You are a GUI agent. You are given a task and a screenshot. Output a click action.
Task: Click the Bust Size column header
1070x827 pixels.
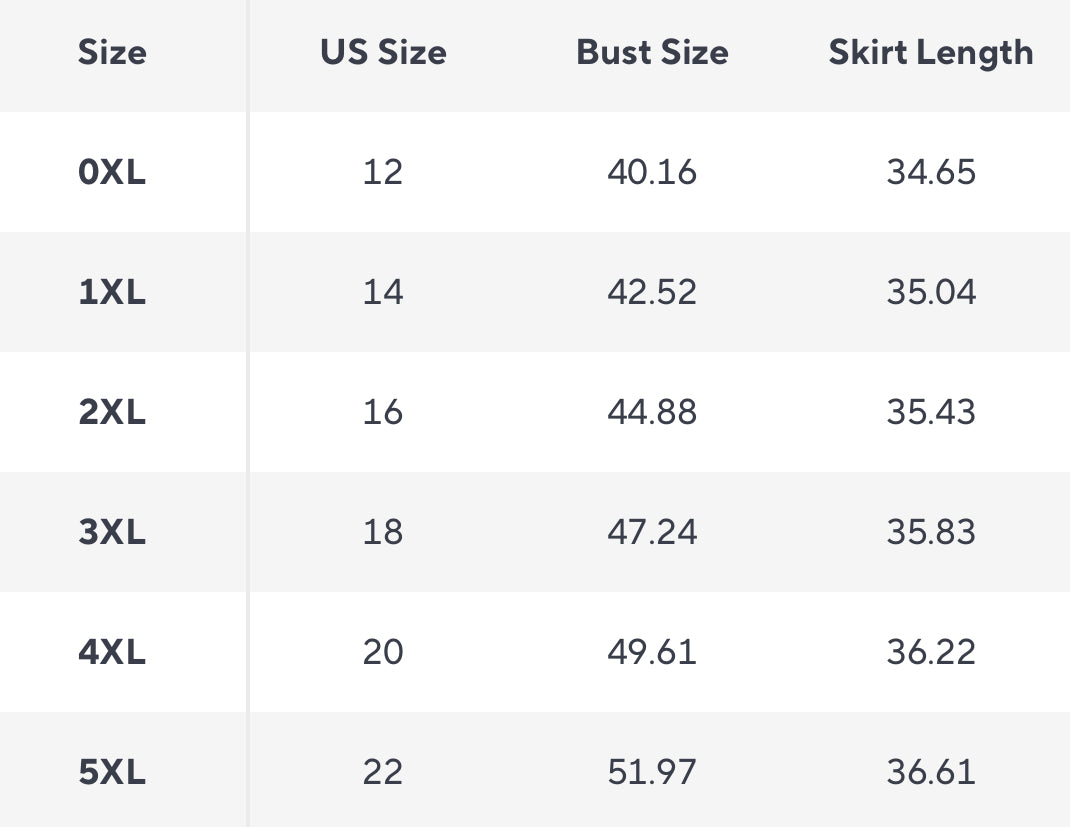pos(652,53)
